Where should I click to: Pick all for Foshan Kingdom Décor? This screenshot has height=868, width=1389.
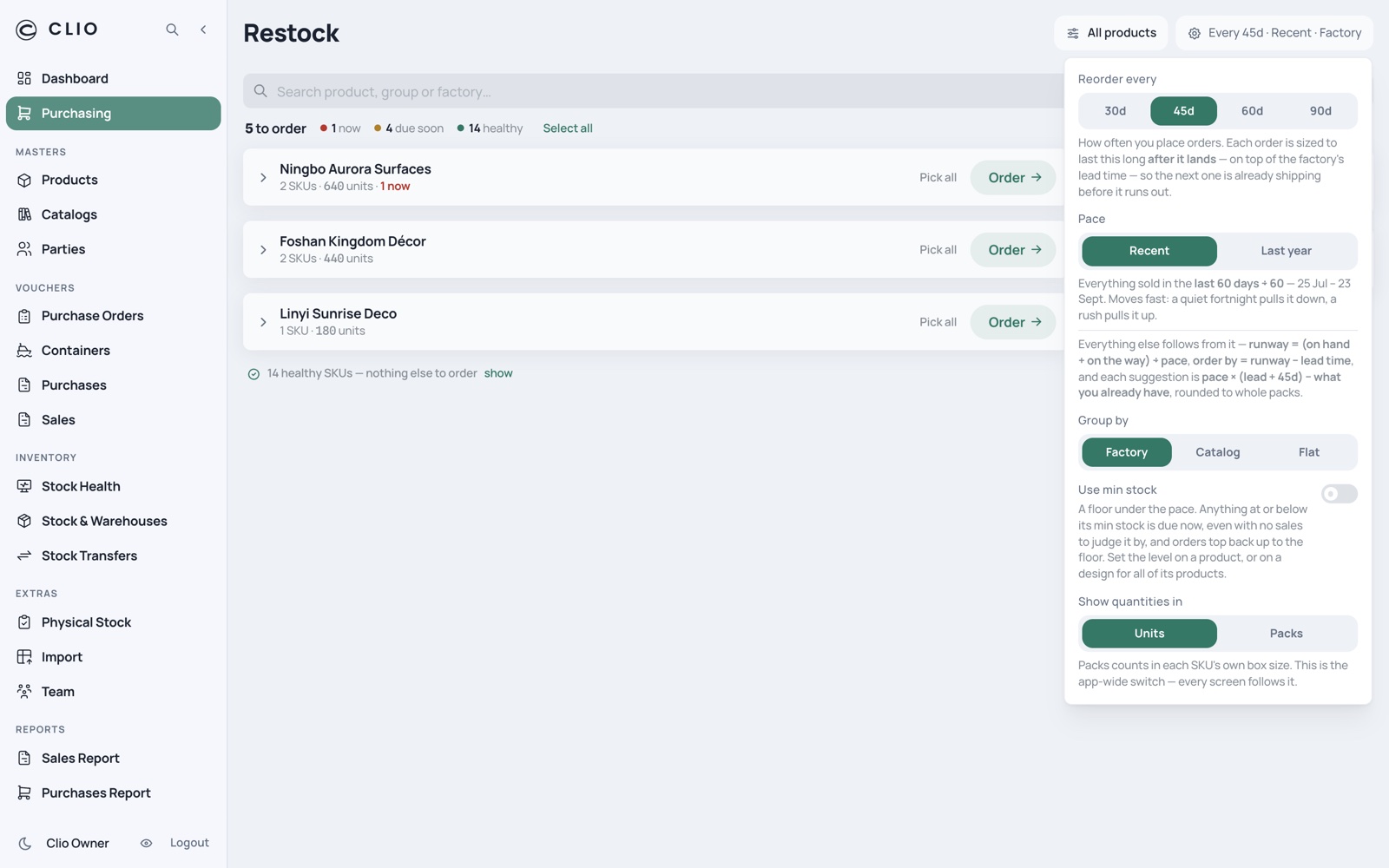click(938, 250)
